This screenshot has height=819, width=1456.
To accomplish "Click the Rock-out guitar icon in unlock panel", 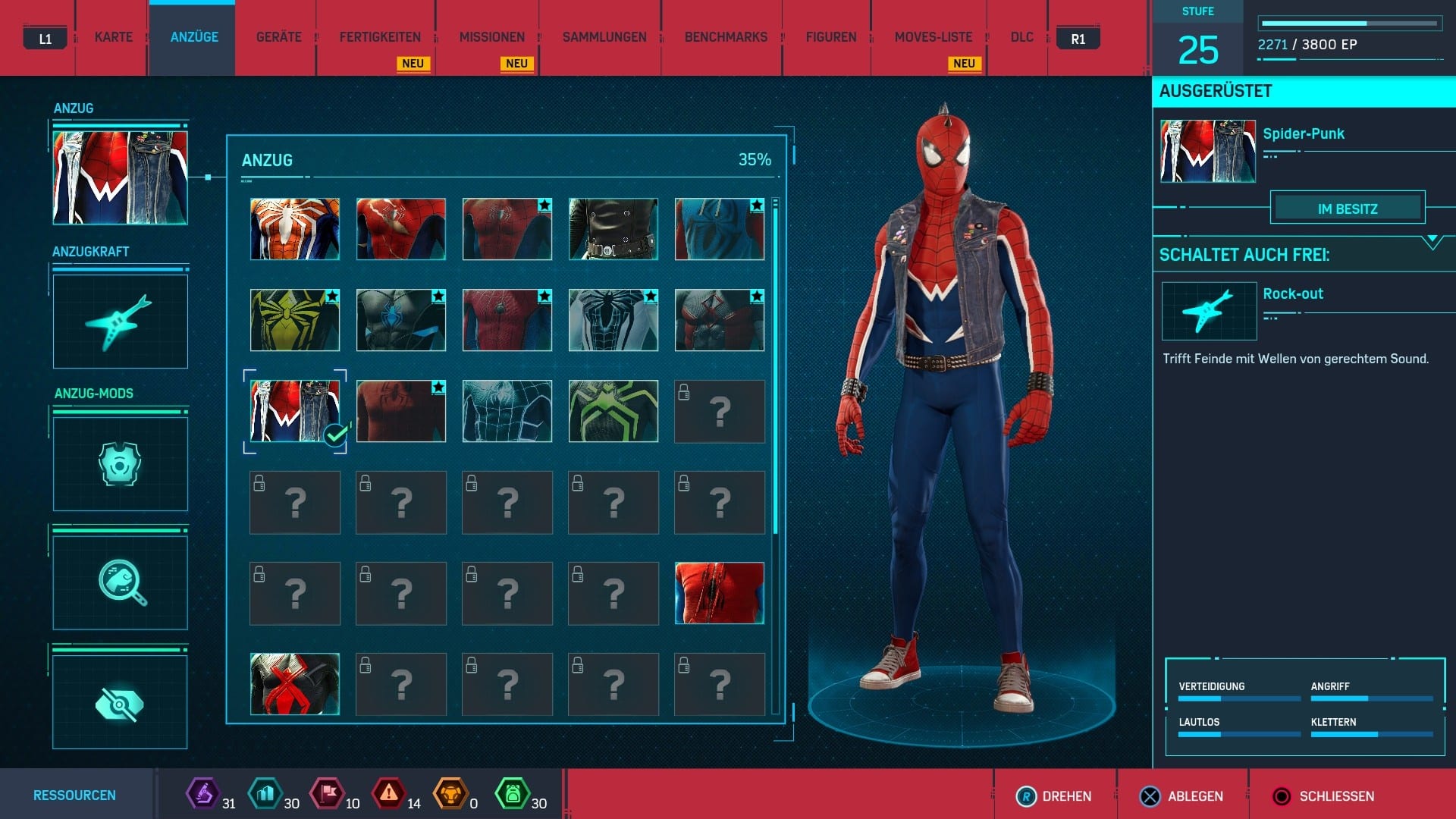I will coord(1209,311).
